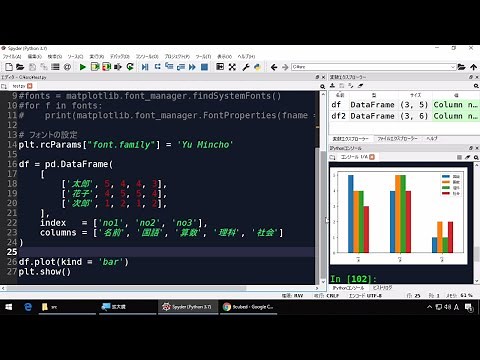
Task: Open the Windows Start menu
Action: (9, 307)
